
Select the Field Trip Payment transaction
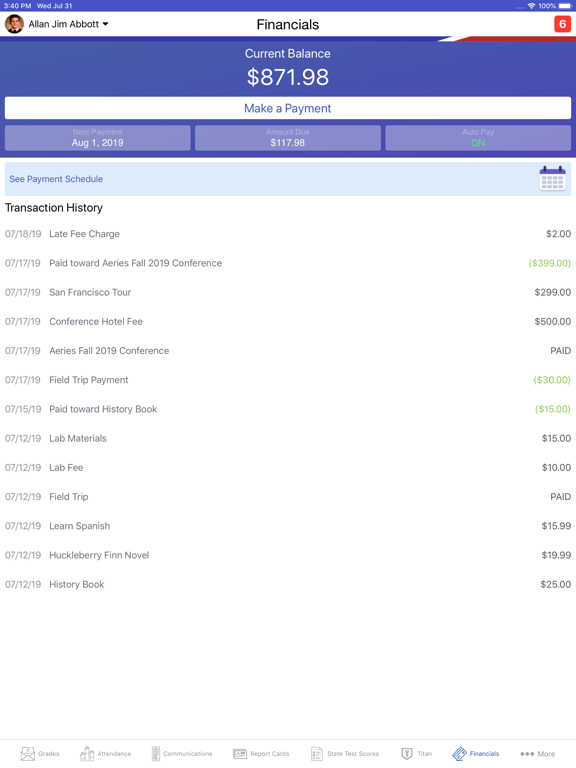click(x=288, y=380)
